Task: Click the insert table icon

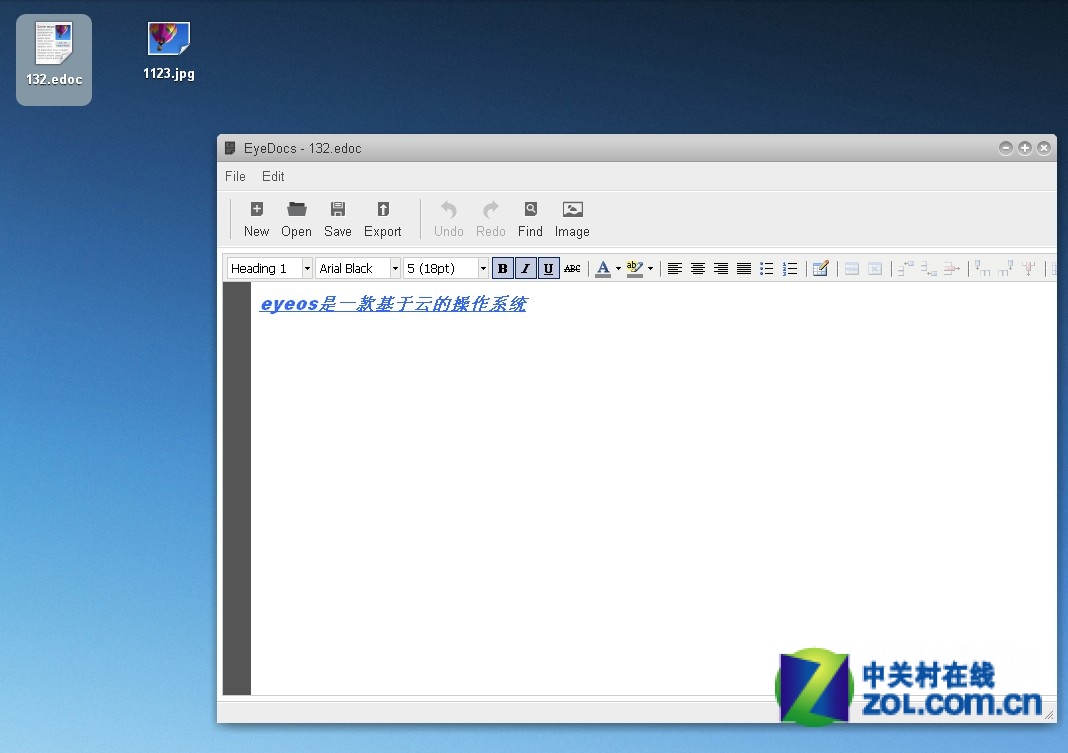Action: coord(821,268)
